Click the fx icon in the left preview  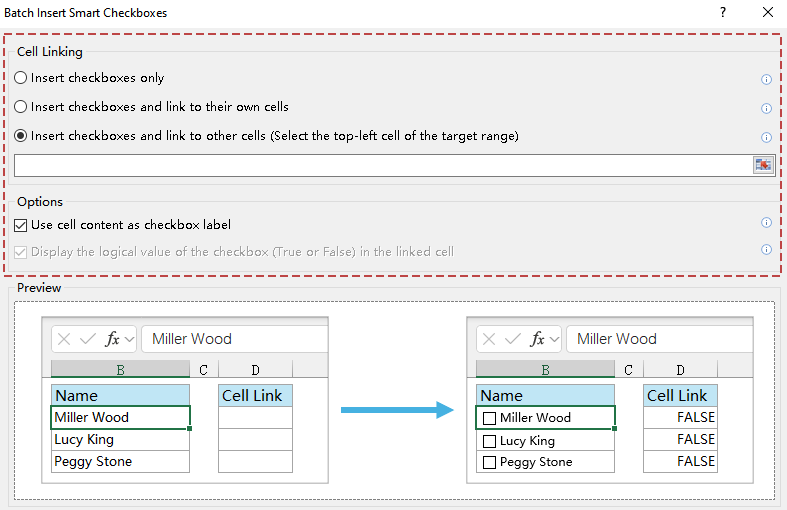click(x=112, y=339)
